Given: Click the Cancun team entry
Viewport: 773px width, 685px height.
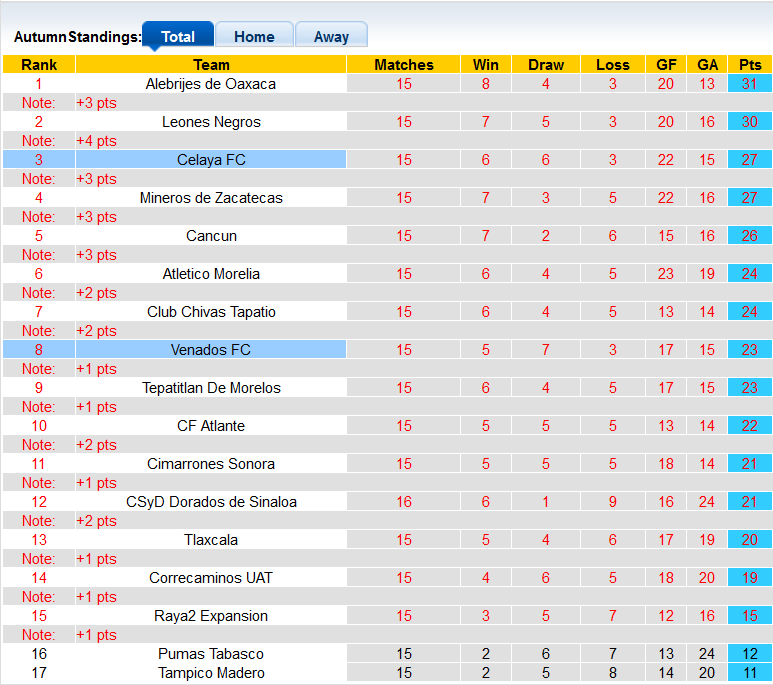Looking at the screenshot, I should tap(211, 236).
